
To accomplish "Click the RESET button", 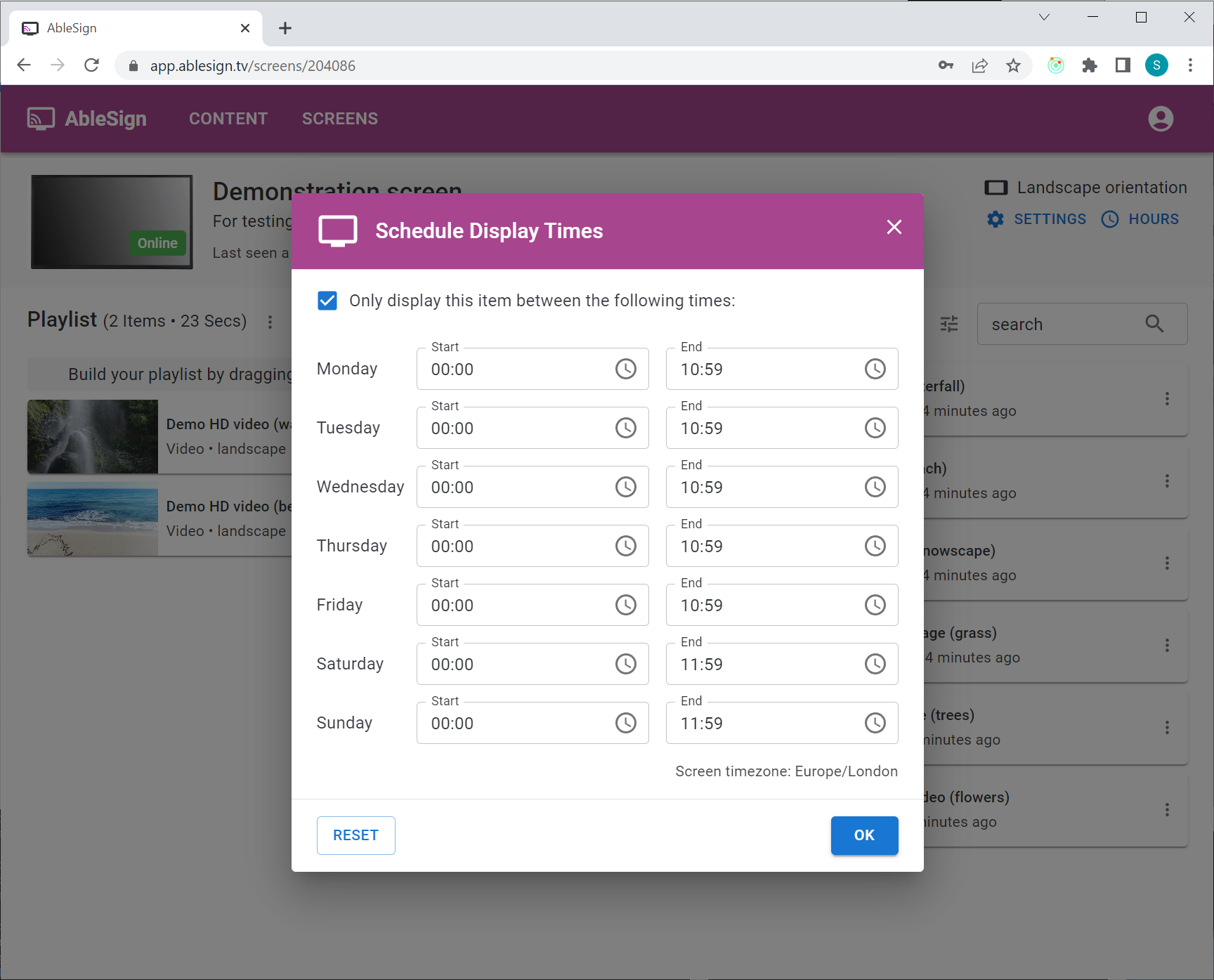I will tap(355, 835).
